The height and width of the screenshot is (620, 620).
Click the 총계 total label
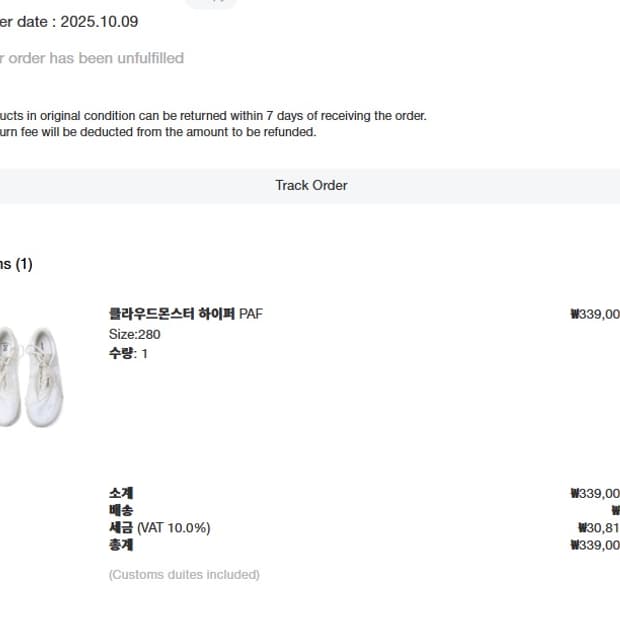click(121, 545)
